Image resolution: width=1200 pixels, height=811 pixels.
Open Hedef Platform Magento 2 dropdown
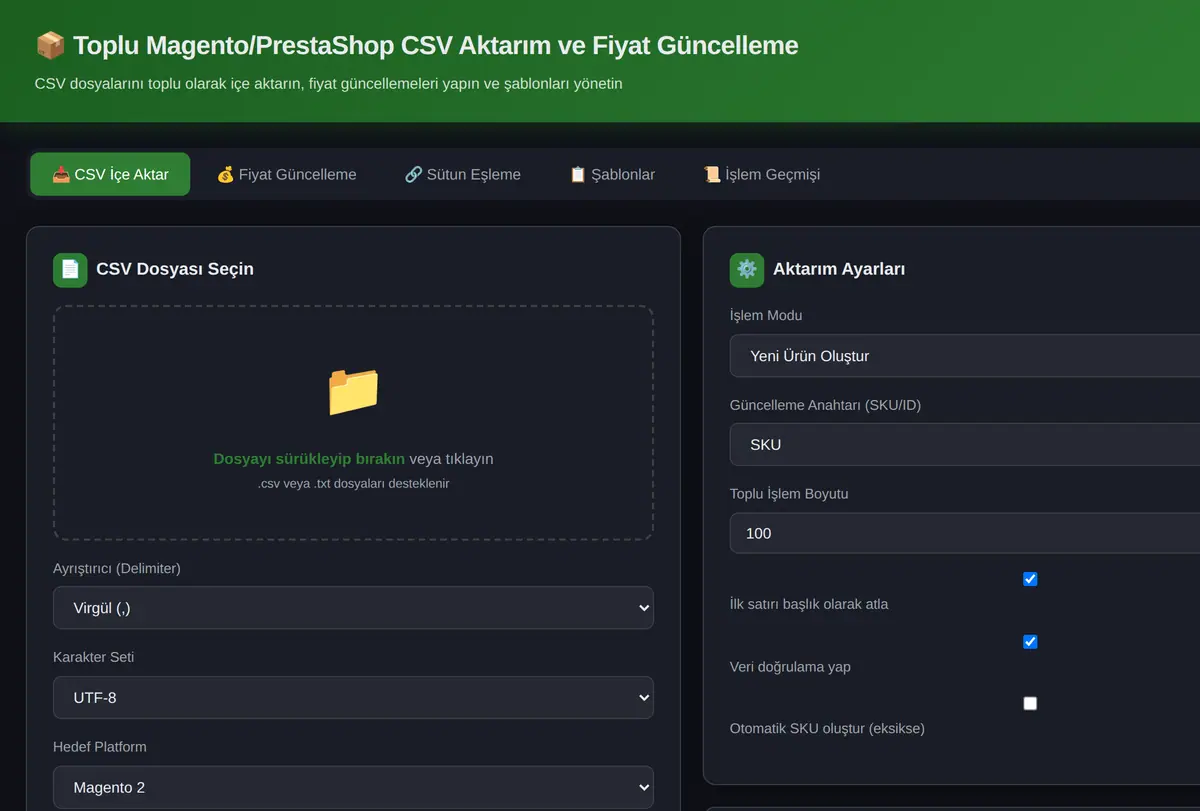tap(353, 787)
